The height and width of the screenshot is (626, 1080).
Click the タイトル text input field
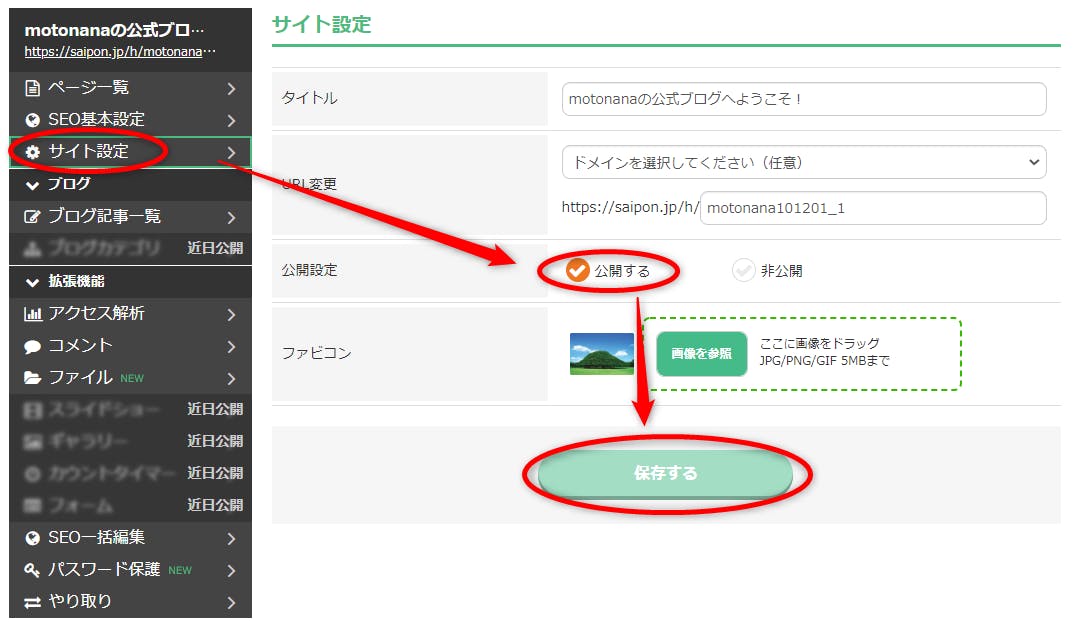click(x=803, y=99)
